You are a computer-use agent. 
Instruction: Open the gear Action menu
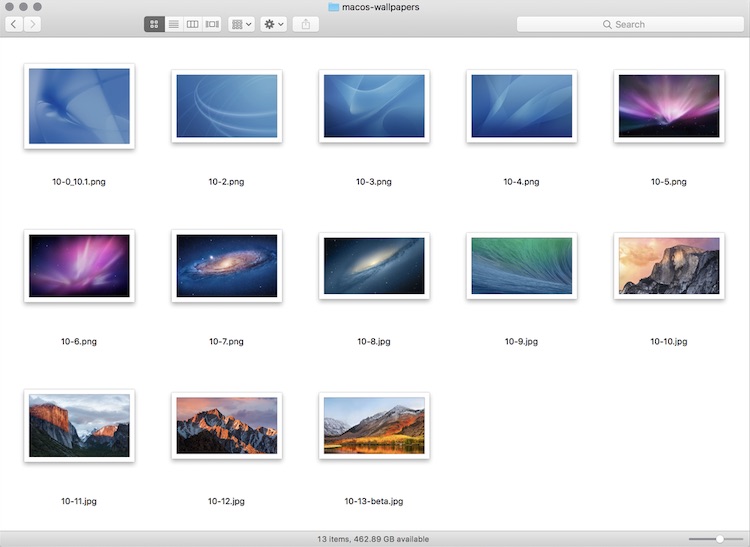click(x=274, y=24)
